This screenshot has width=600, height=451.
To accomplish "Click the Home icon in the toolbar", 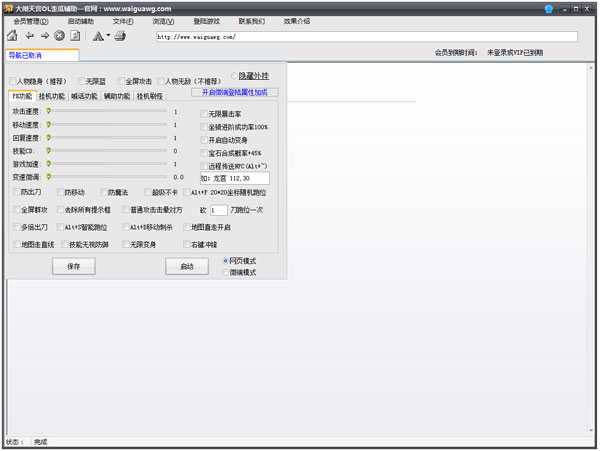I will point(12,36).
